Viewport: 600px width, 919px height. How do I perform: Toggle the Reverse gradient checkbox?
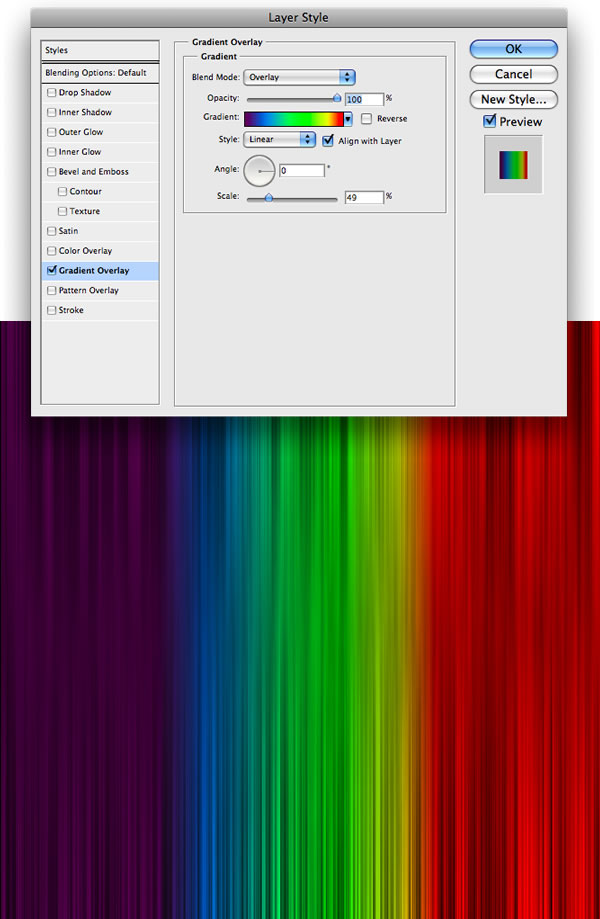coord(366,119)
